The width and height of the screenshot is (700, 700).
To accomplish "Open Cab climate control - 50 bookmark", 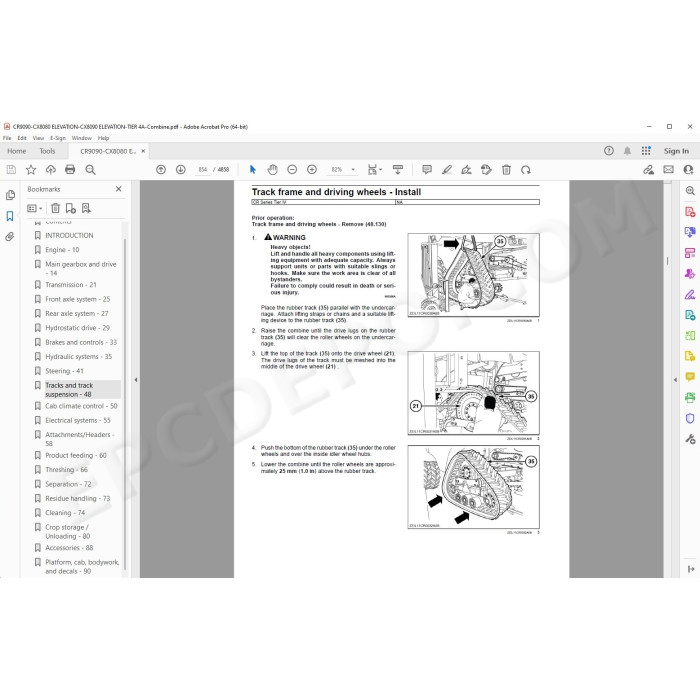I will pyautogui.click(x=81, y=406).
